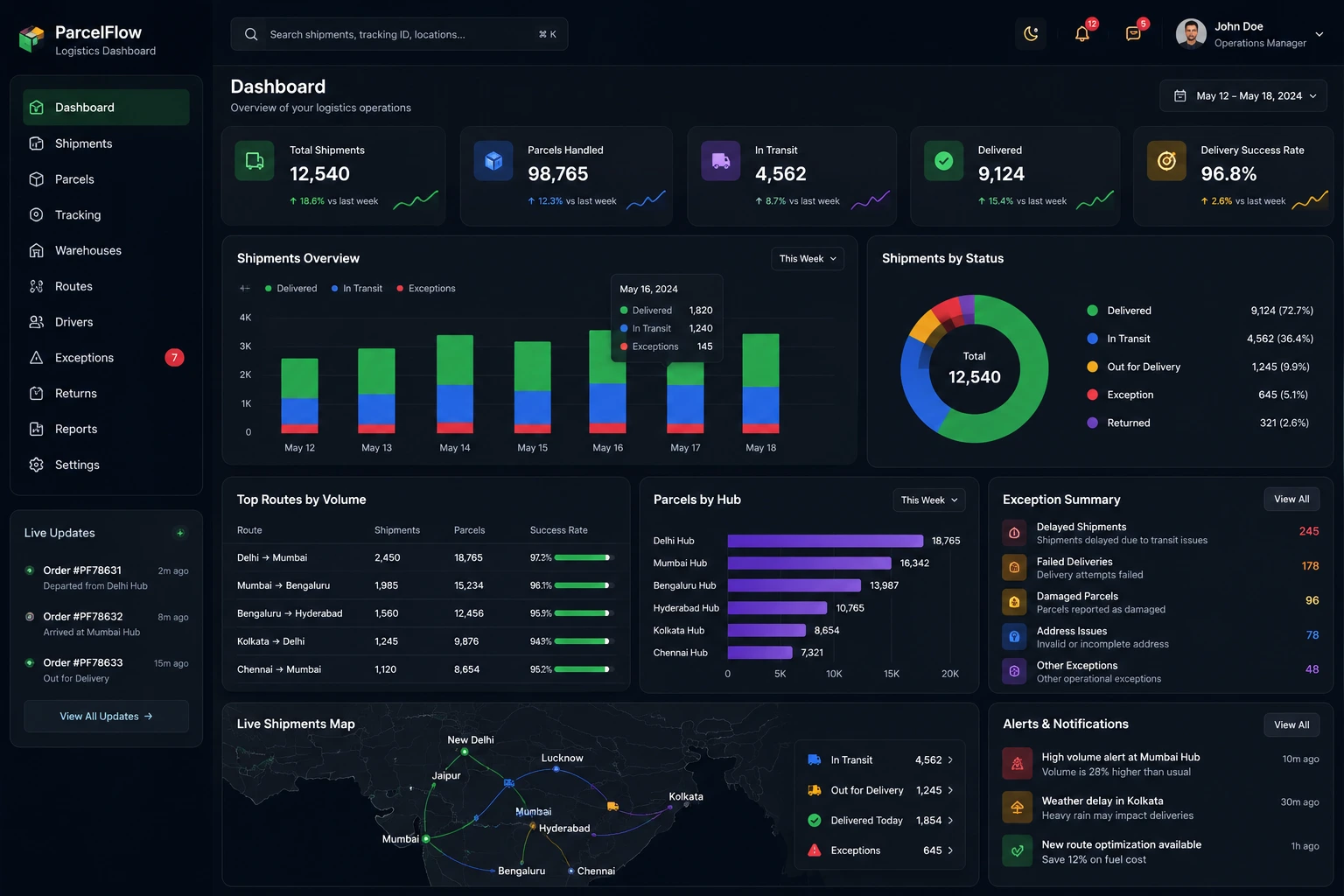
Task: Click the May 14 bar in chart
Action: [x=455, y=384]
